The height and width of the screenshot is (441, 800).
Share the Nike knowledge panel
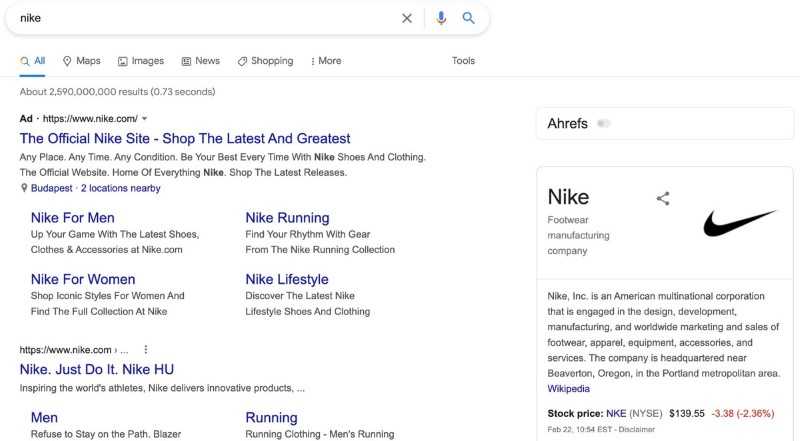coord(663,198)
